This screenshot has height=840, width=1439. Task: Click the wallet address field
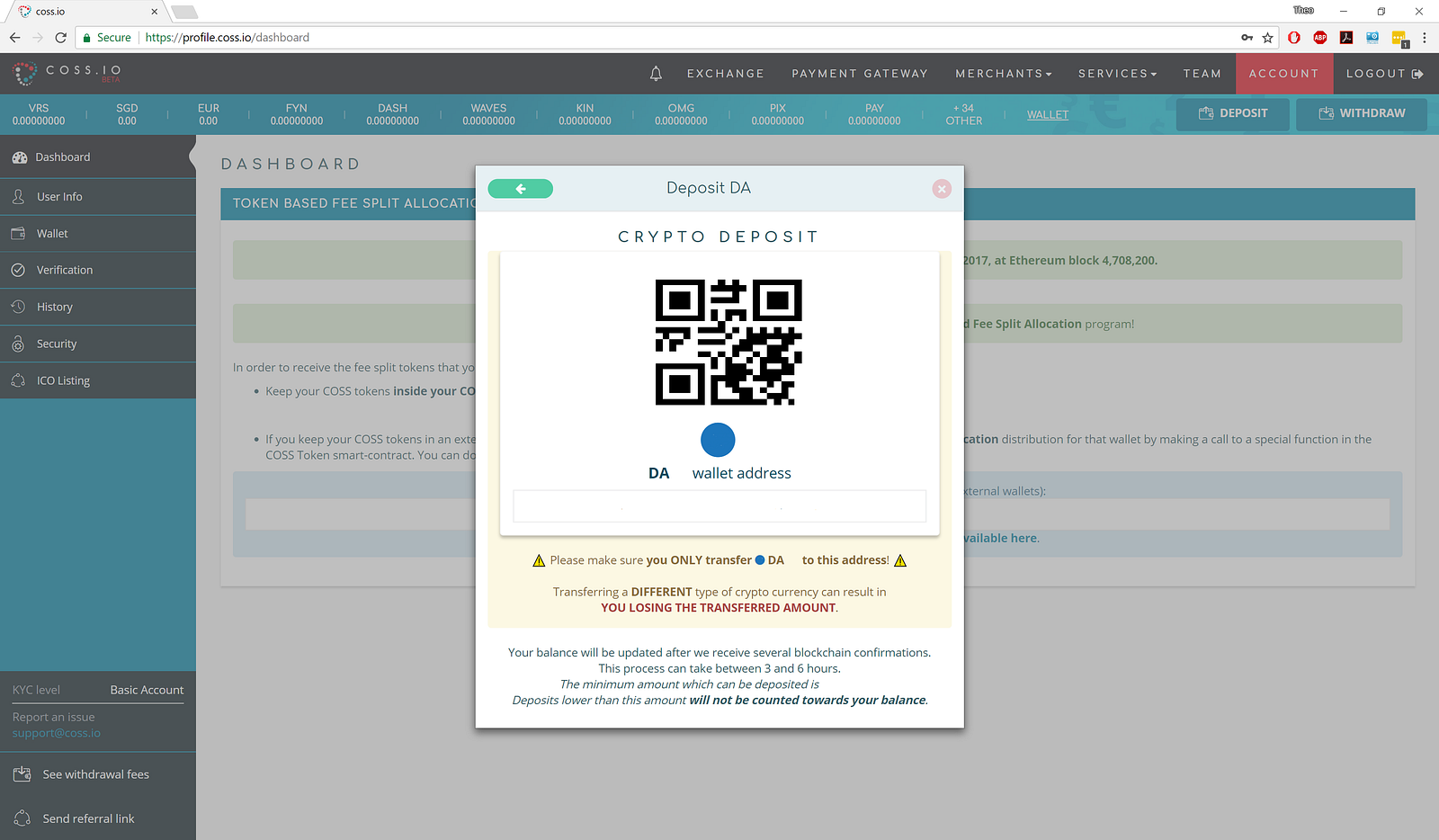click(x=719, y=506)
